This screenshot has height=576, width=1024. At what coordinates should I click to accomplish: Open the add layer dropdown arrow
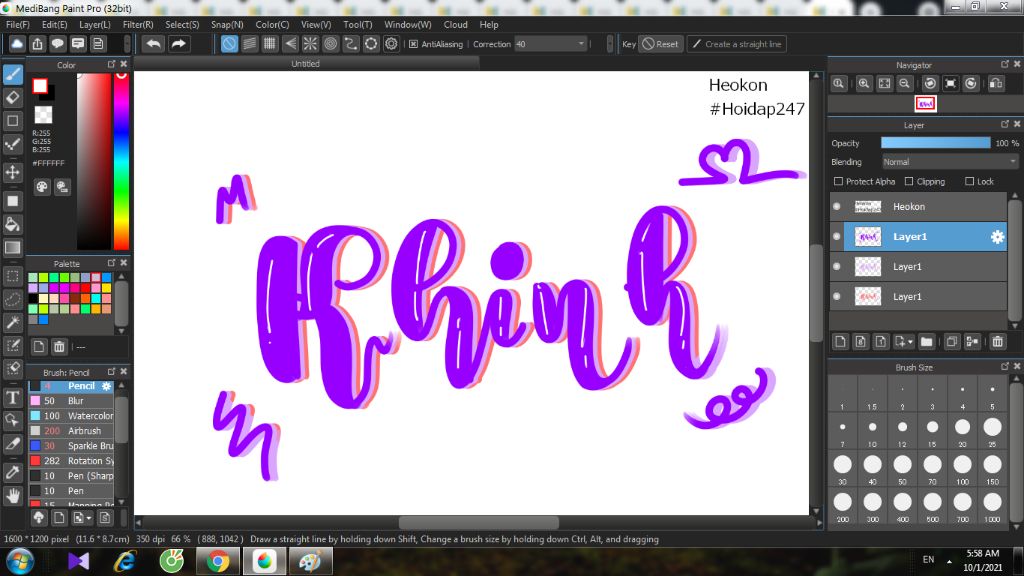click(x=910, y=342)
